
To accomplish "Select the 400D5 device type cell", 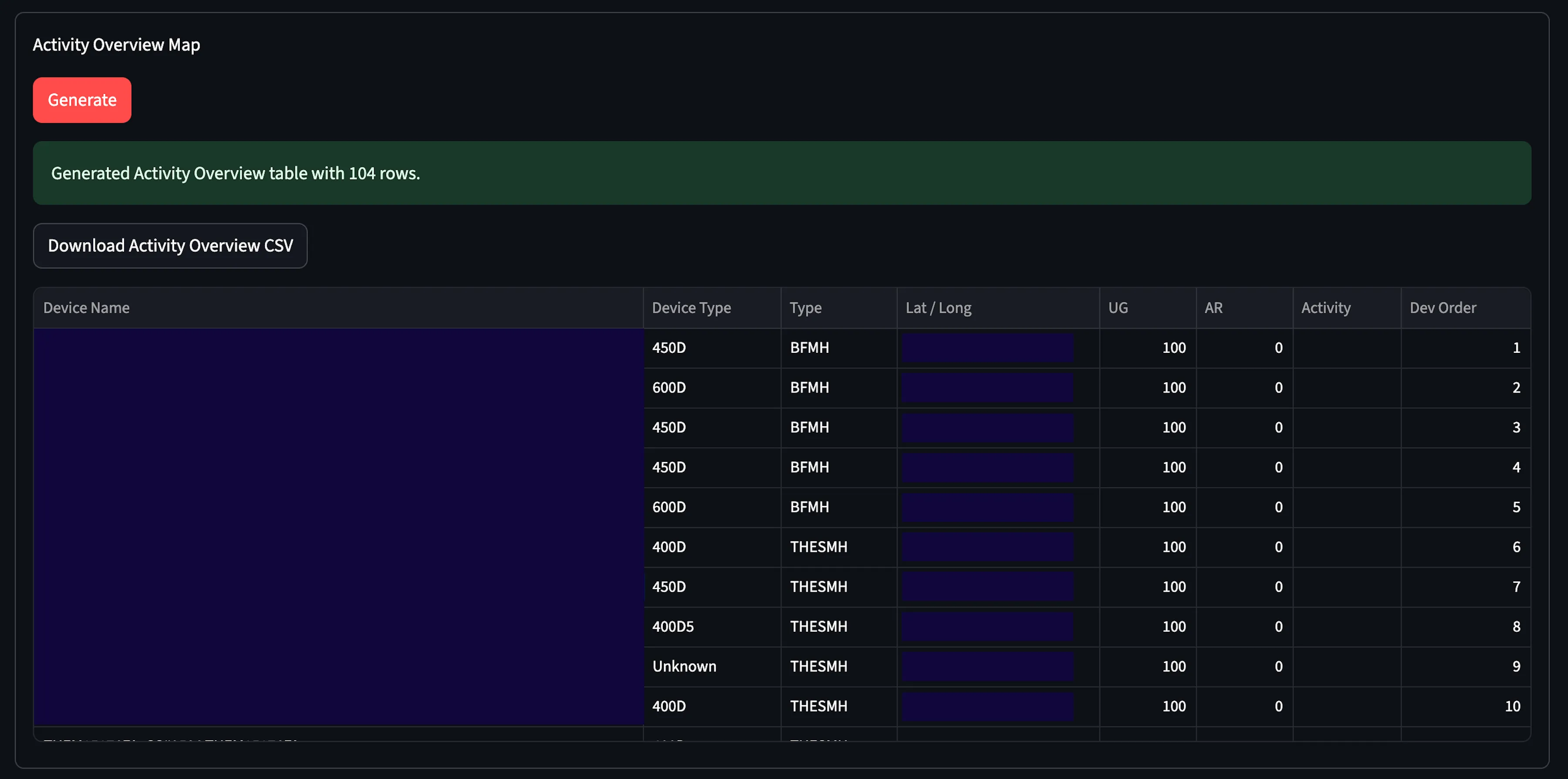I will (672, 626).
